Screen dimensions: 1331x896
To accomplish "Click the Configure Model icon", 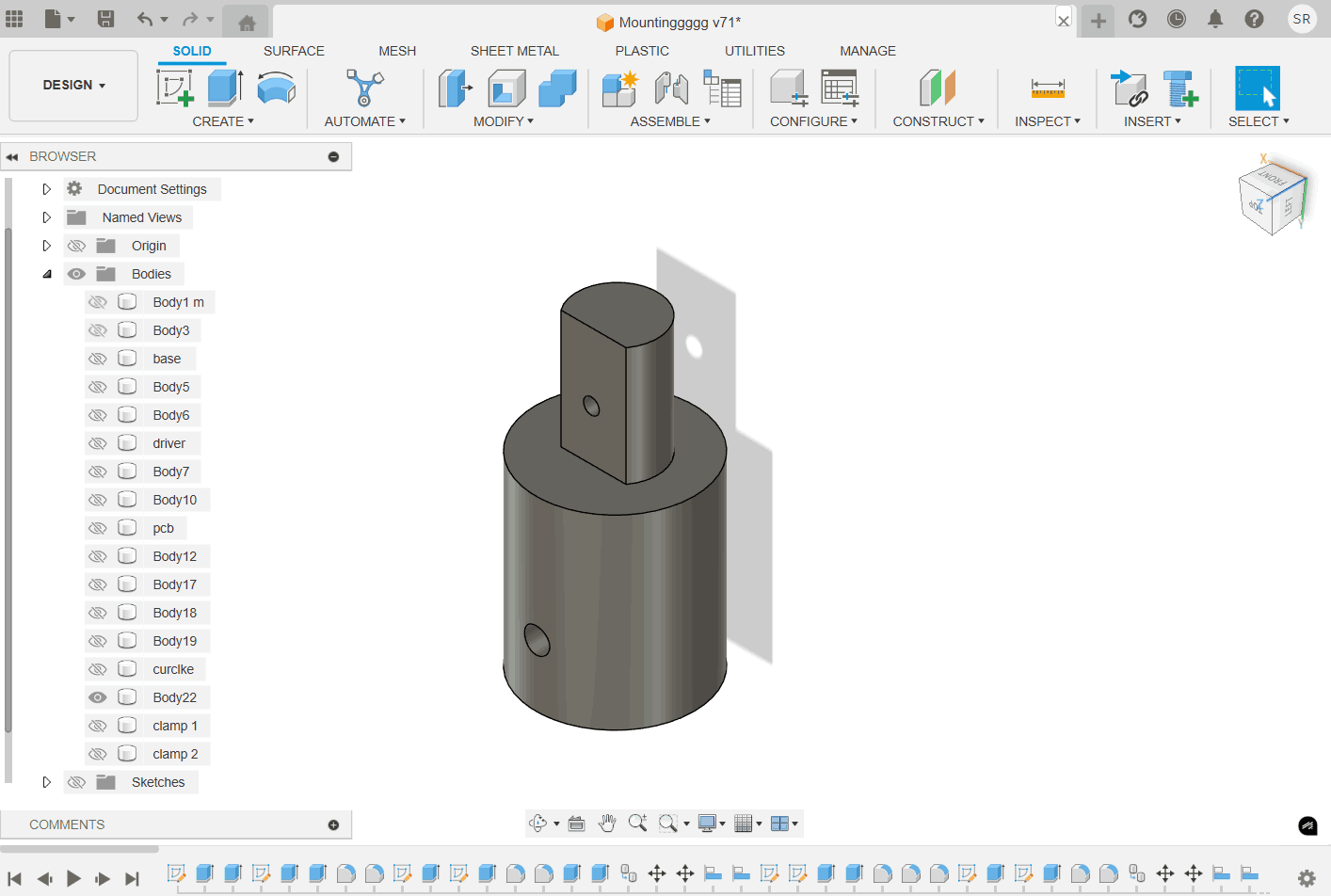I will (x=789, y=88).
